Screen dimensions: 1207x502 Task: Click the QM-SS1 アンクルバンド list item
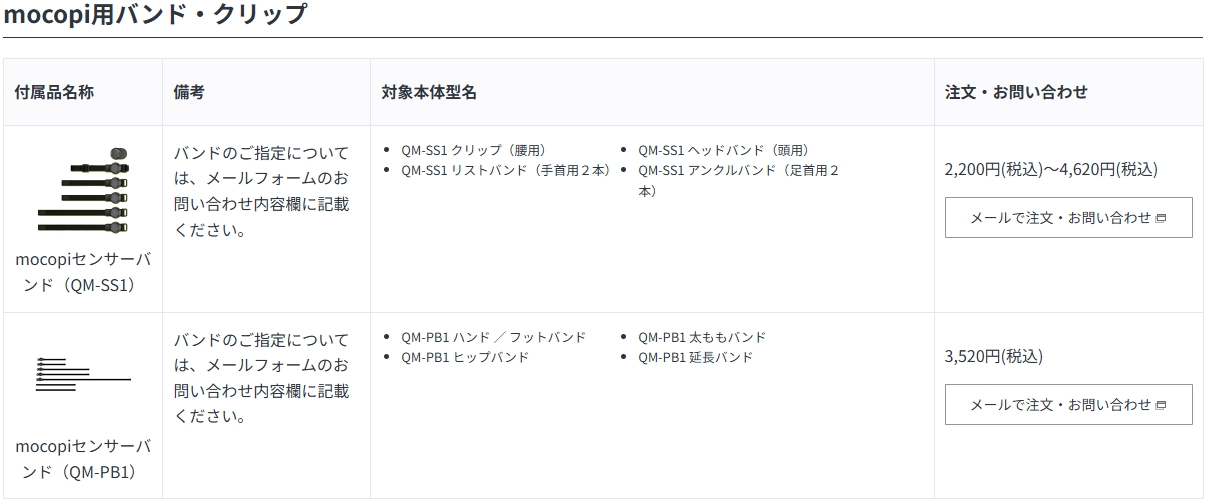738,180
